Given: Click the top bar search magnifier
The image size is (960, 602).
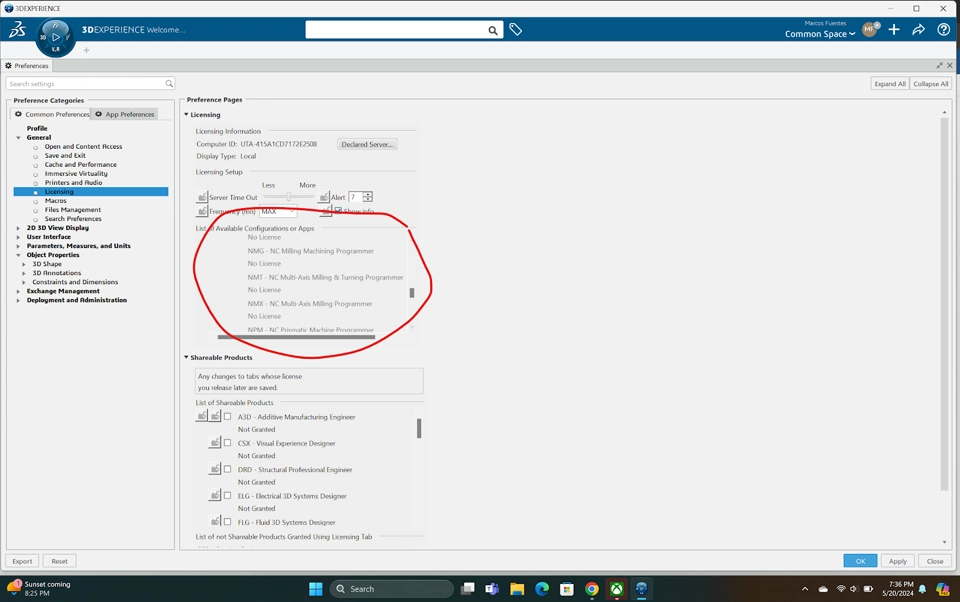Looking at the screenshot, I should pos(493,30).
